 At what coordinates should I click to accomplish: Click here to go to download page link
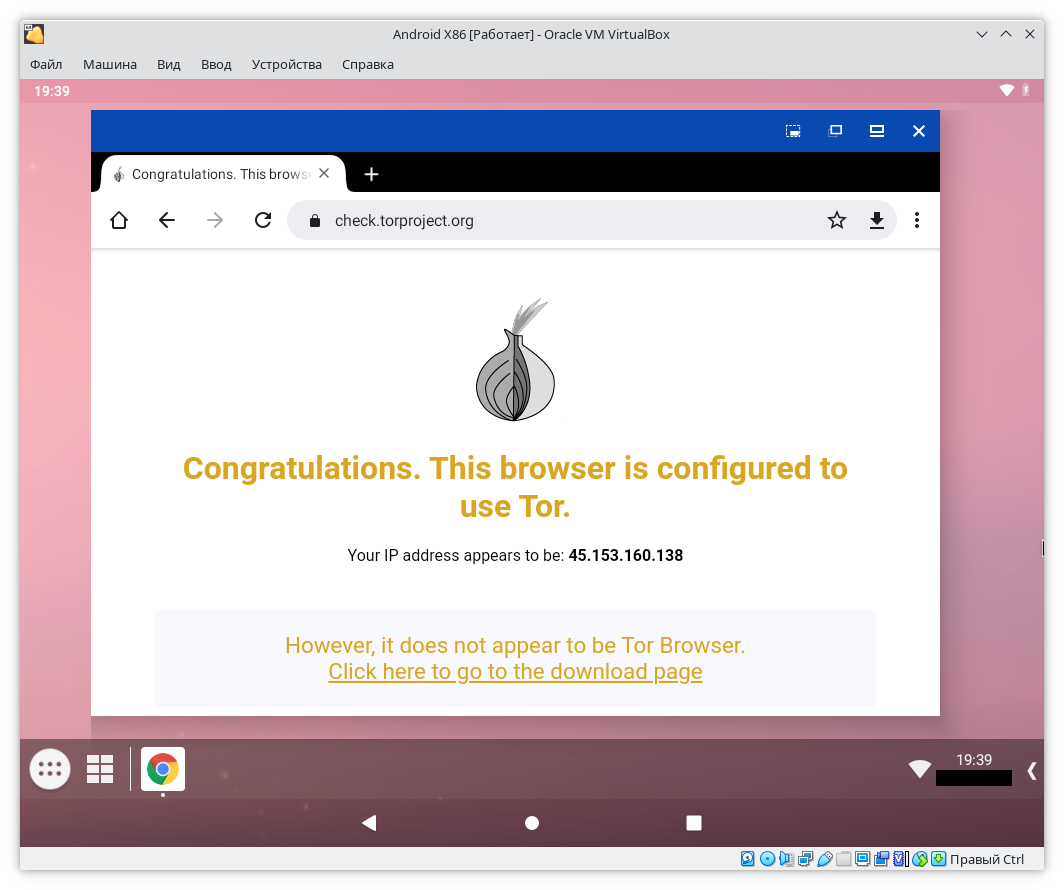pyautogui.click(x=515, y=672)
